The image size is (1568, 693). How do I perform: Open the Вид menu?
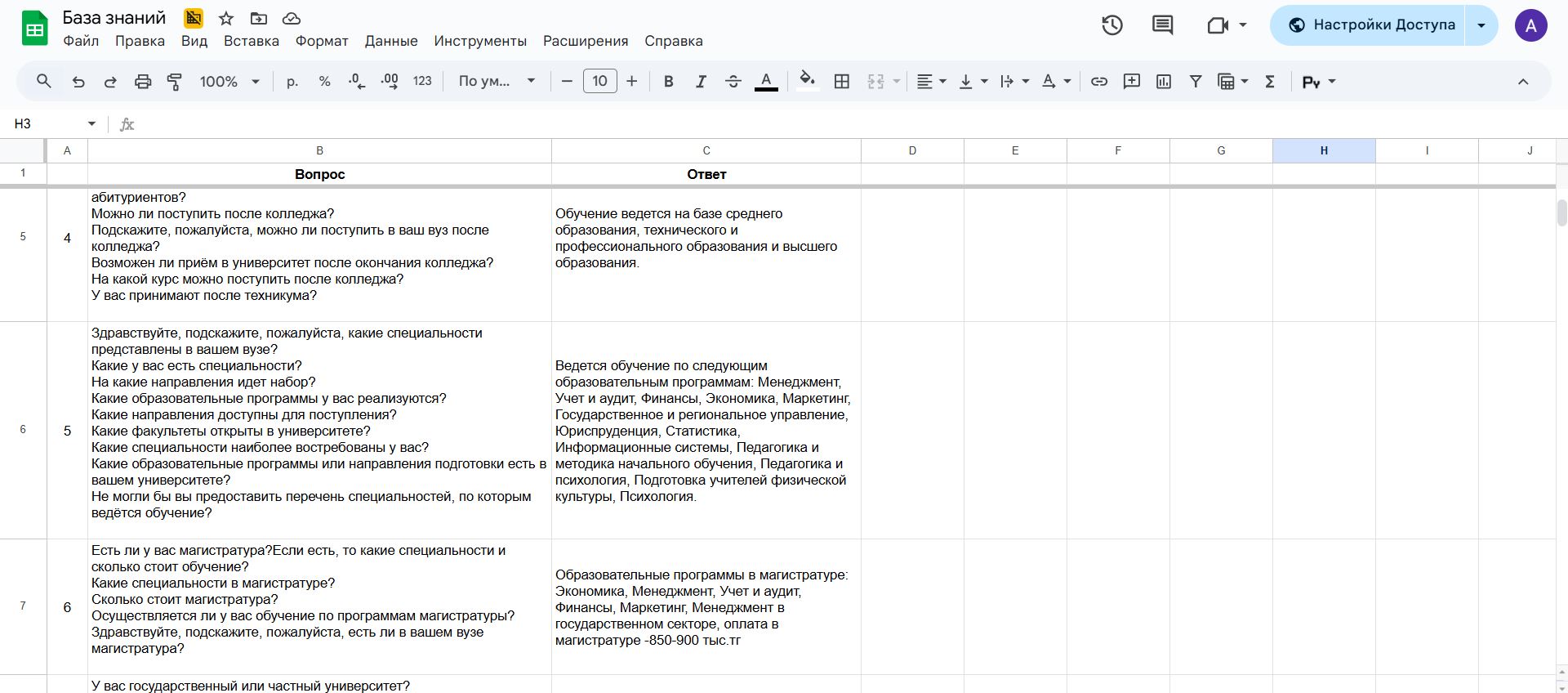click(194, 41)
